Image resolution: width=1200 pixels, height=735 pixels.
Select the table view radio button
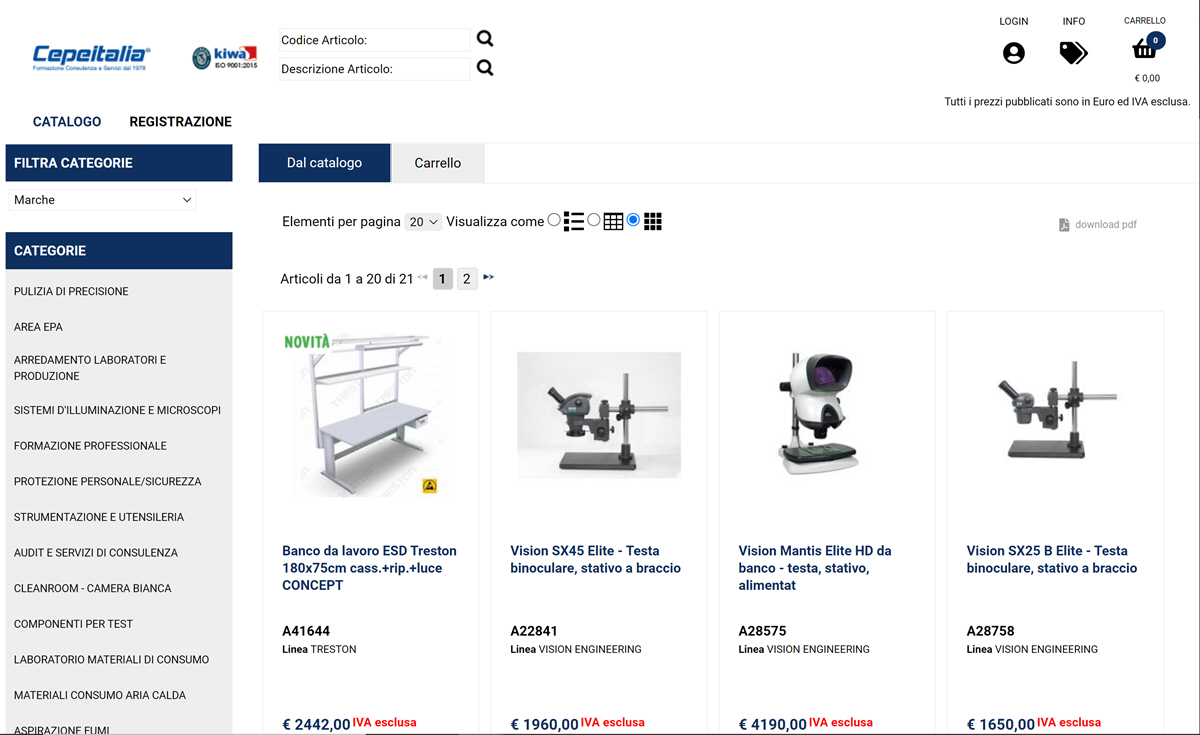point(594,220)
